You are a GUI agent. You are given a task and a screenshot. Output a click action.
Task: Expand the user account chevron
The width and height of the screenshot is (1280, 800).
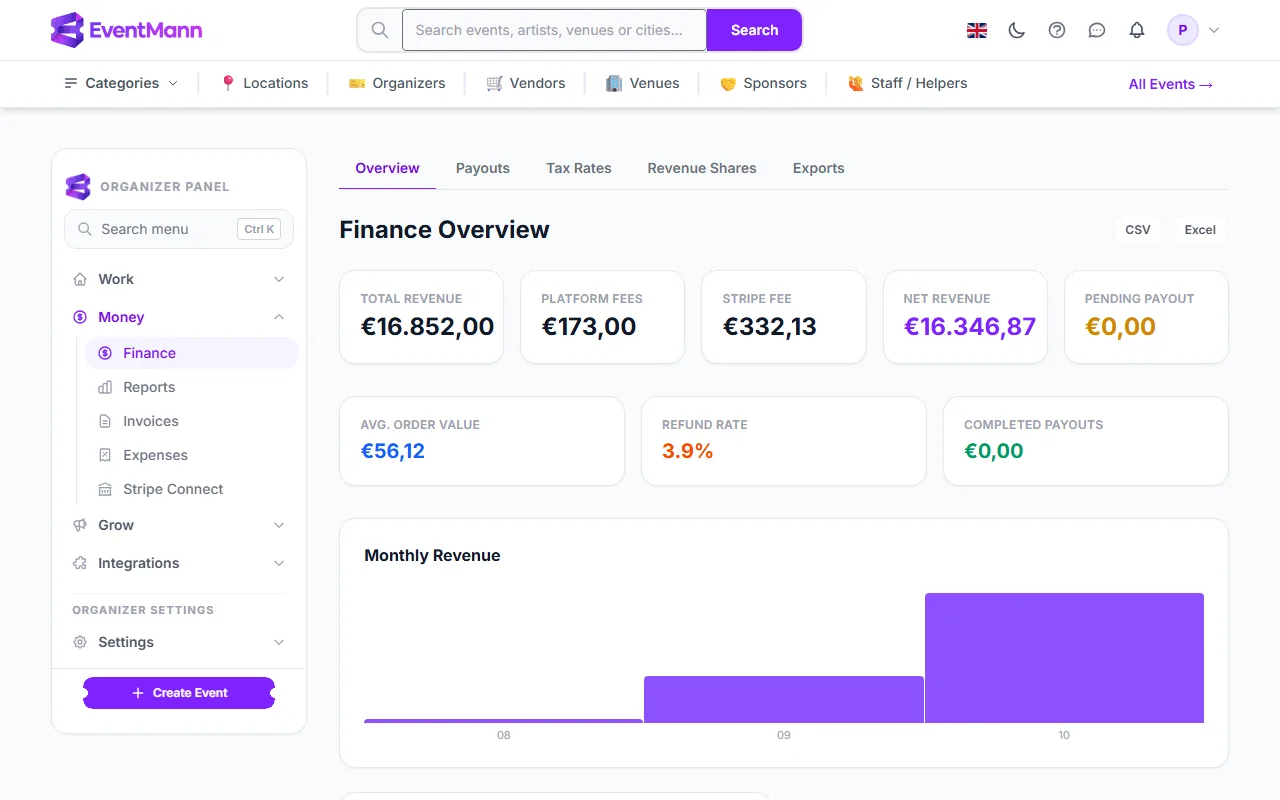click(1214, 30)
